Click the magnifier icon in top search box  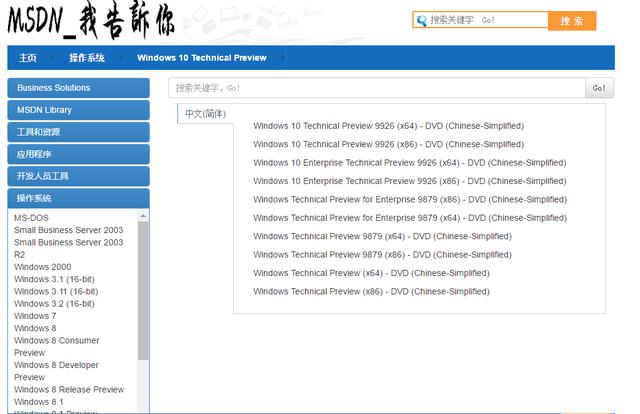pos(421,20)
